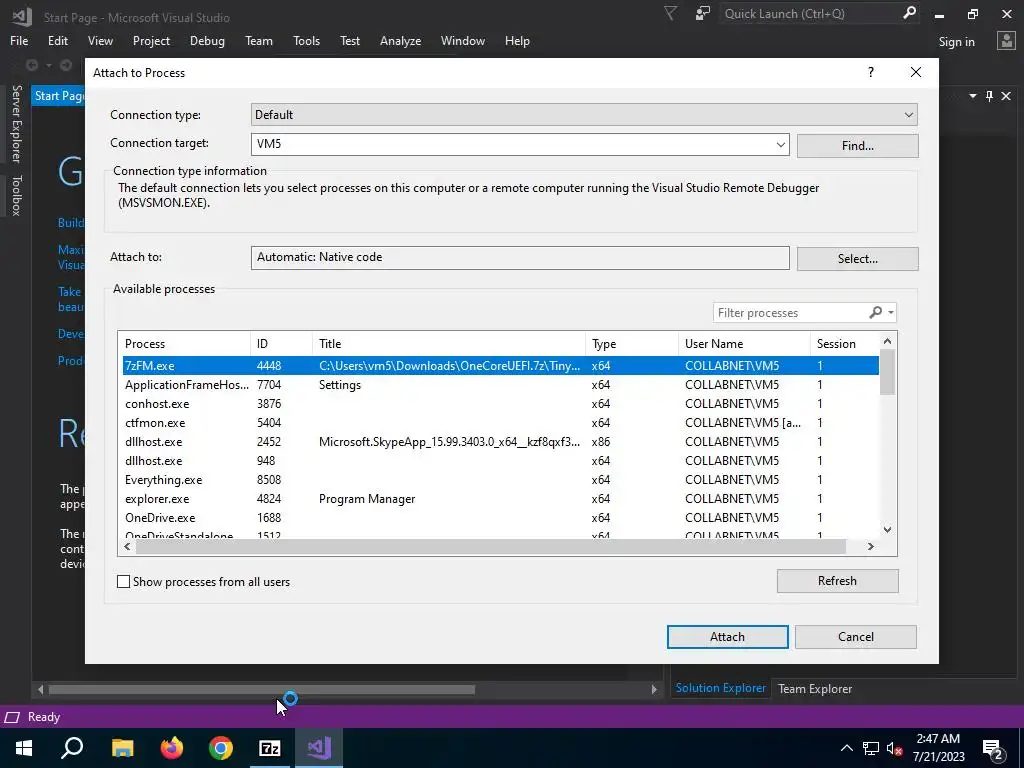Open Windows Start menu
This screenshot has width=1024, height=768.
point(24,748)
